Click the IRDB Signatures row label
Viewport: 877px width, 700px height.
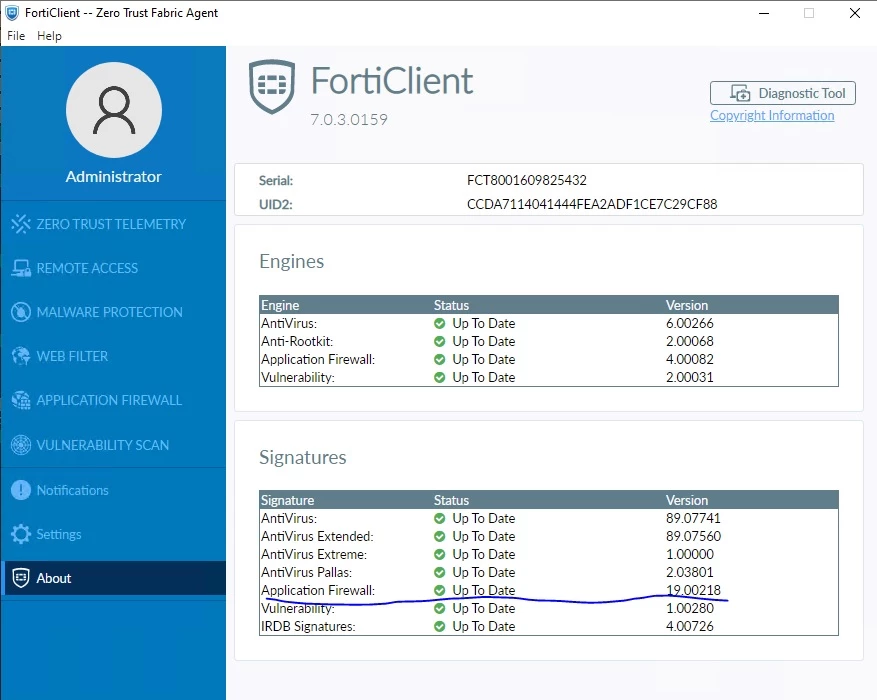pyautogui.click(x=308, y=626)
